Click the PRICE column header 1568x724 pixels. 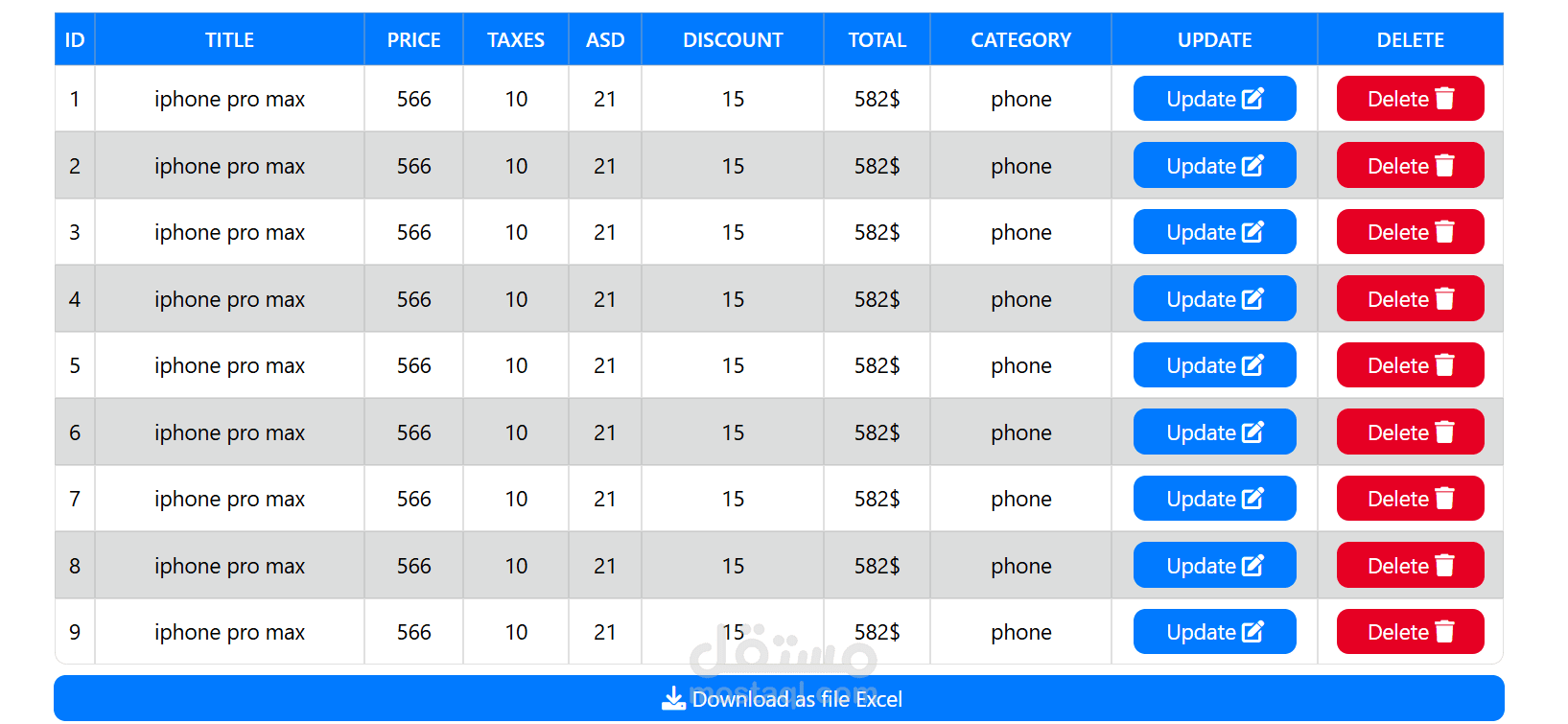tap(413, 40)
